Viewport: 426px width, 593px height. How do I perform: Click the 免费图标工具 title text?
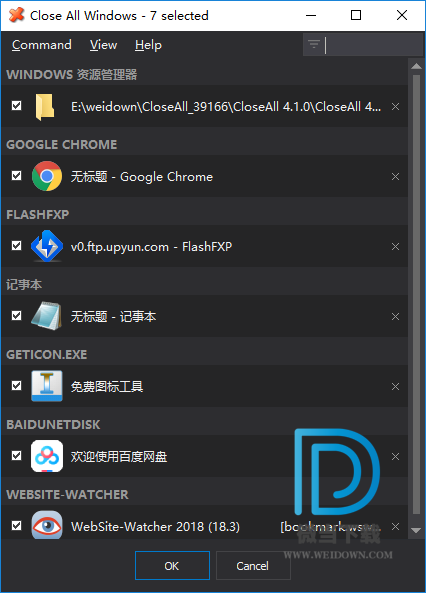[x=107, y=387]
